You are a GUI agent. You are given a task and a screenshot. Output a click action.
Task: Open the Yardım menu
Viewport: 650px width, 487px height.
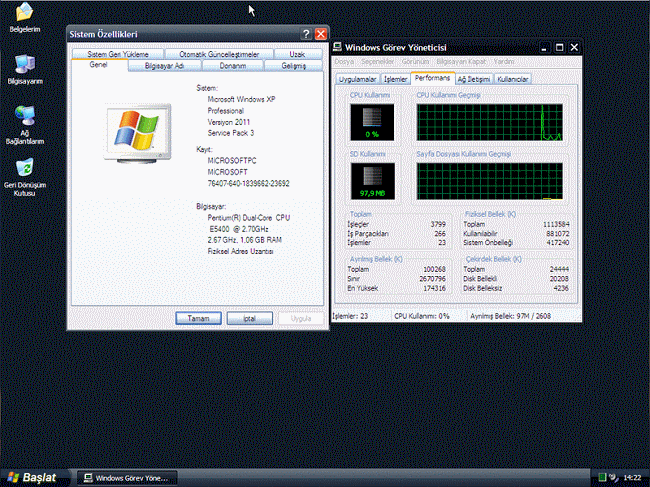[504, 61]
